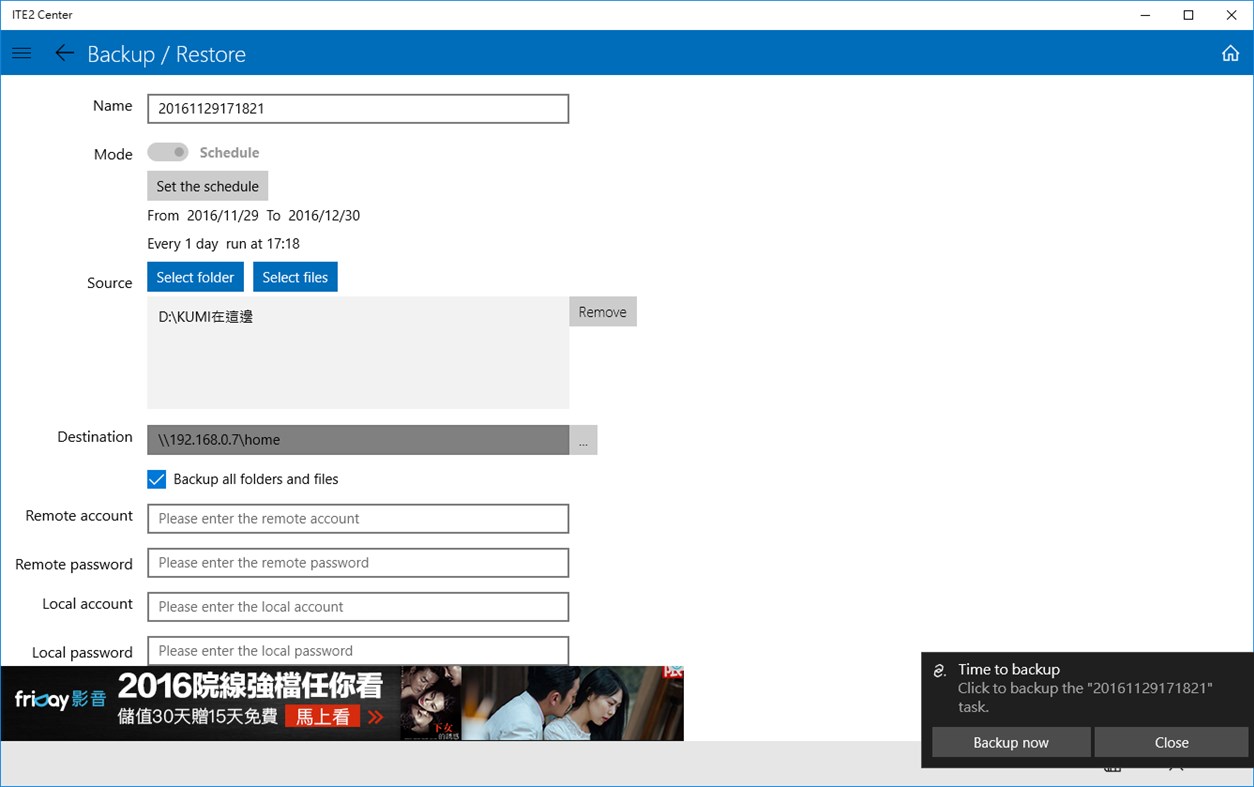Dismiss the notification with Close
Screen dimensions: 1254x787
pyautogui.click(x=1171, y=742)
